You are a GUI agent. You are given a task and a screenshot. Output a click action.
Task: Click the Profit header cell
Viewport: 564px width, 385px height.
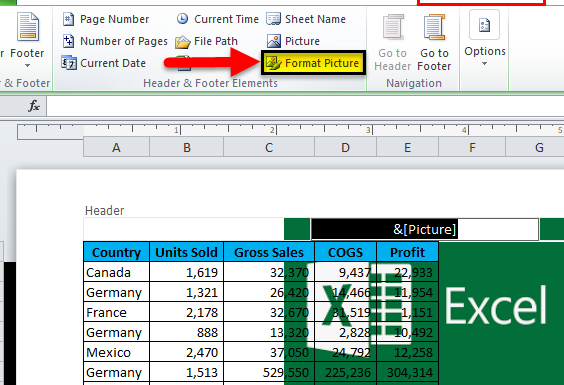[x=407, y=252]
